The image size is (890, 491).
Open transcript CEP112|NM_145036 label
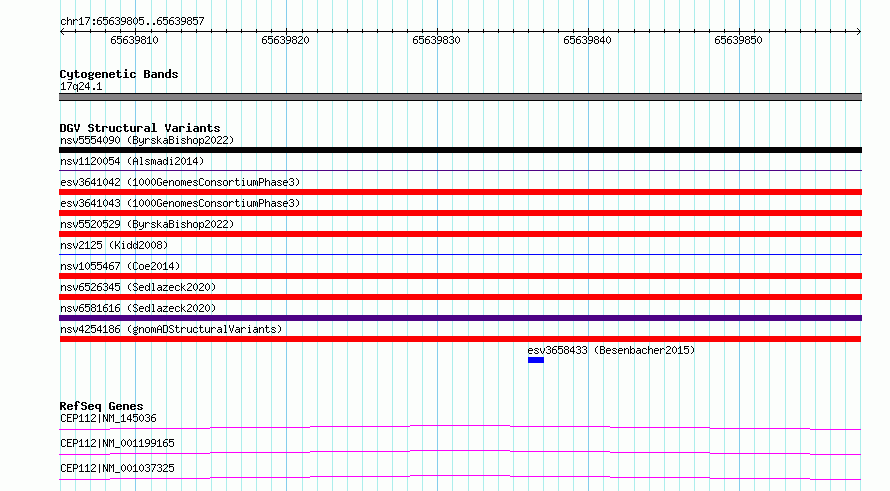pos(108,418)
